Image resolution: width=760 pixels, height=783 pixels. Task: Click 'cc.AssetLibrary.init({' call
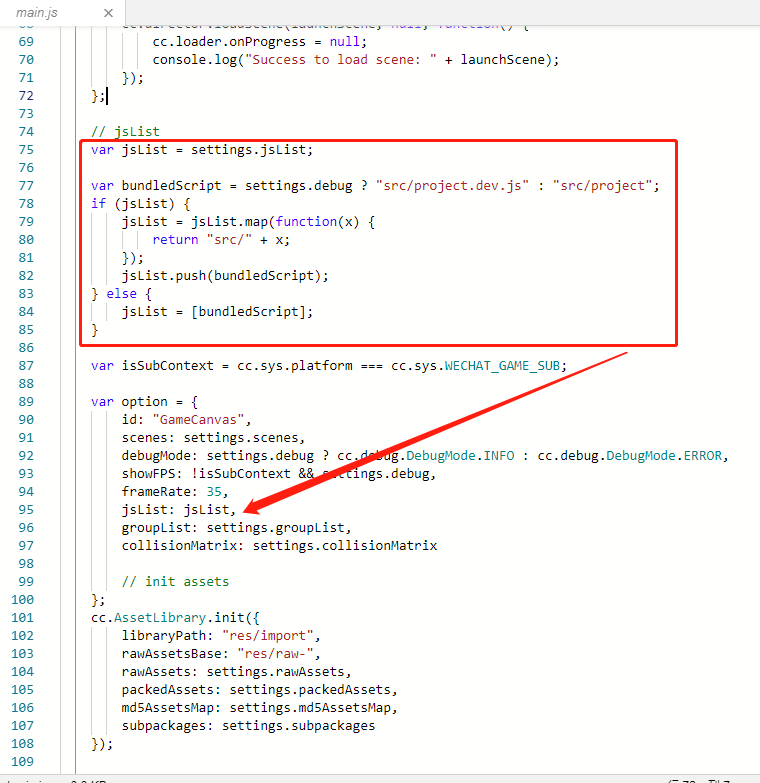click(x=175, y=618)
